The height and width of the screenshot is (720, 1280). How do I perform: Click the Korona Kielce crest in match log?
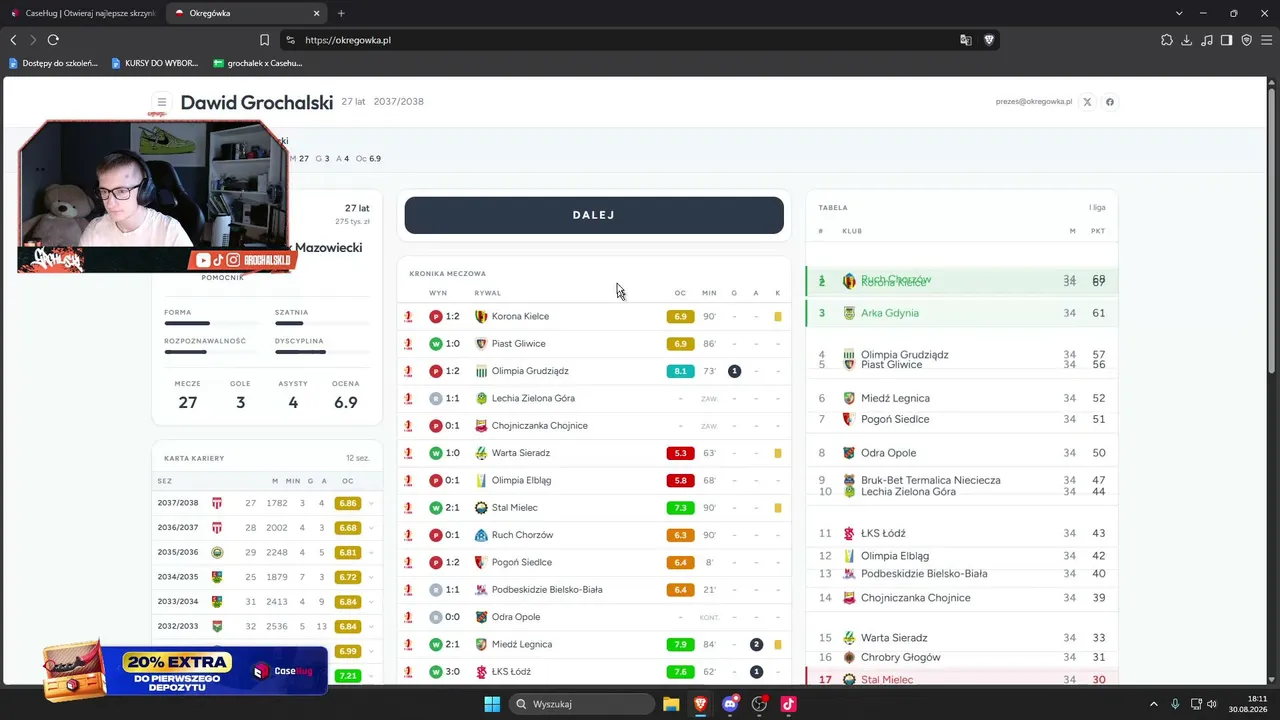click(481, 316)
